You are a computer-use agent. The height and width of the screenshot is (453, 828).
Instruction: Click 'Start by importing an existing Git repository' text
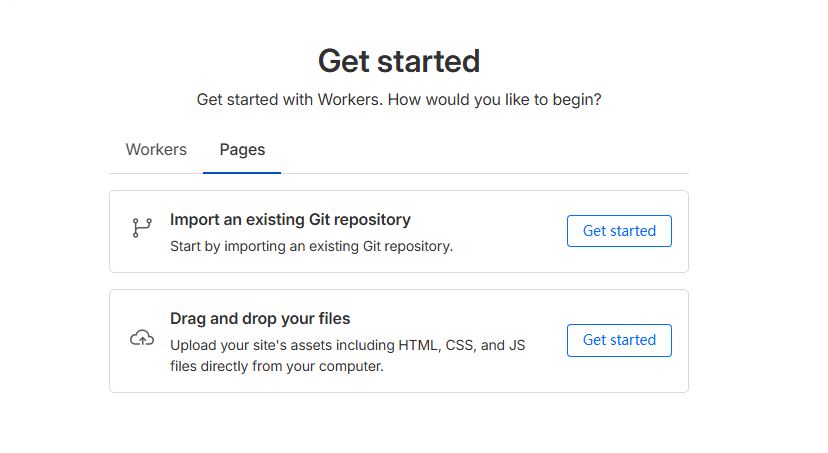(312, 247)
